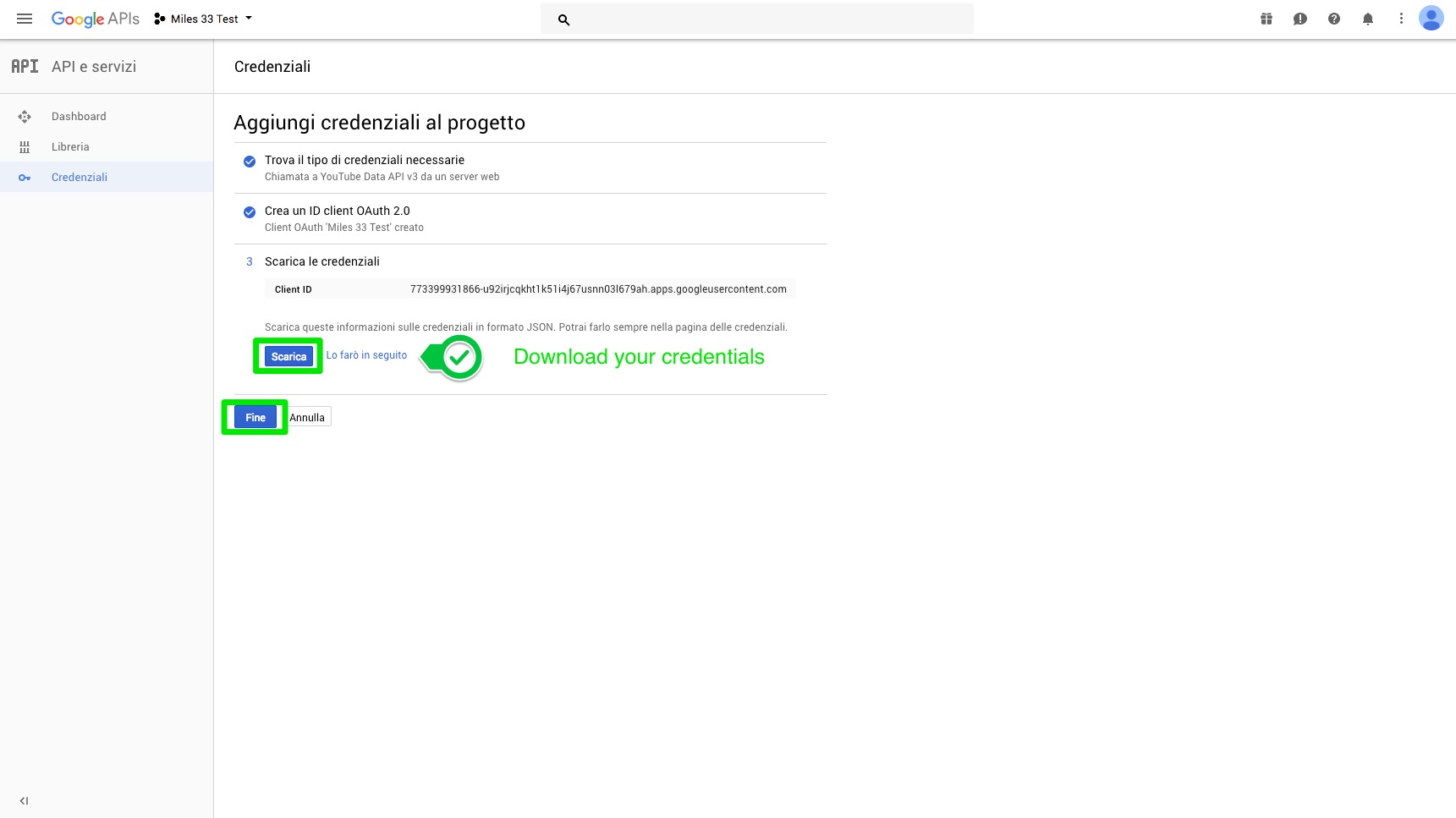The width and height of the screenshot is (1456, 818).
Task: Click the Scarica download button
Action: (x=288, y=357)
